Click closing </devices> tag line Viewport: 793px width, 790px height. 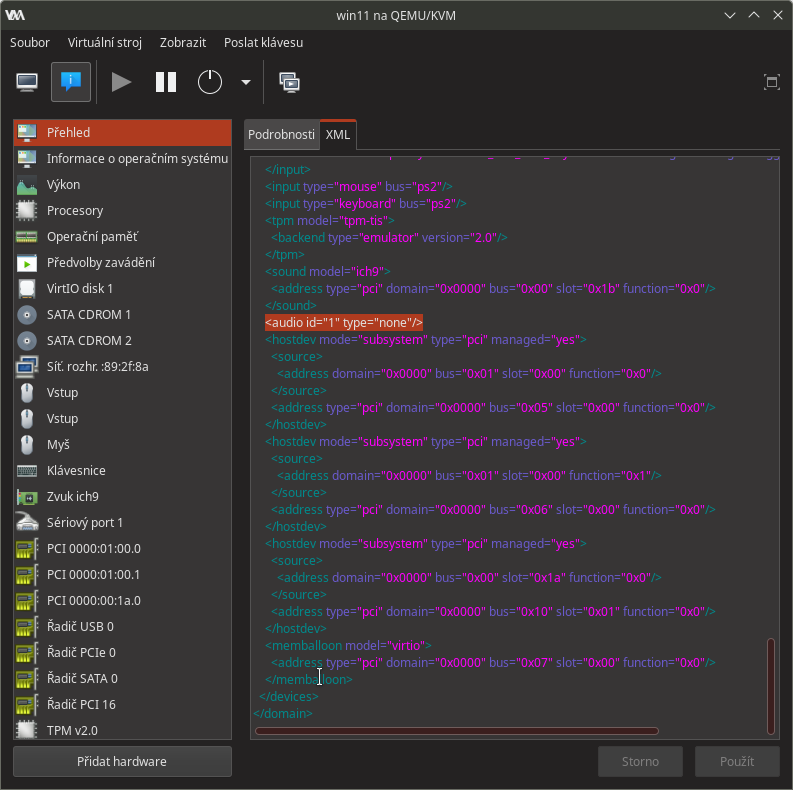point(289,696)
